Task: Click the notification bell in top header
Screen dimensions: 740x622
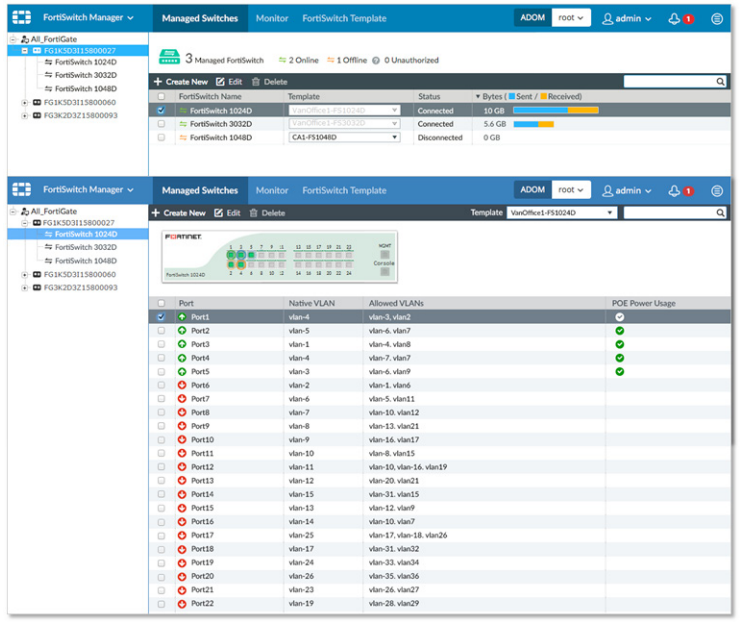Action: click(675, 18)
